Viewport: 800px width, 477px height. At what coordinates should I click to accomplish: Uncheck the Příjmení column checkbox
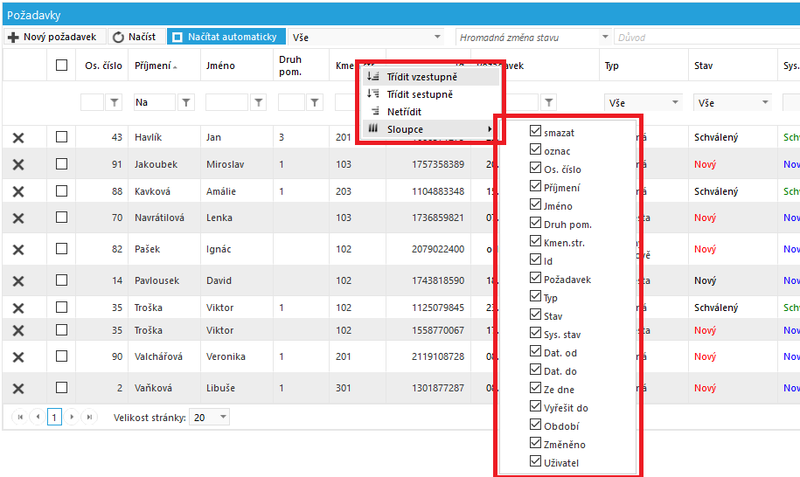point(535,186)
